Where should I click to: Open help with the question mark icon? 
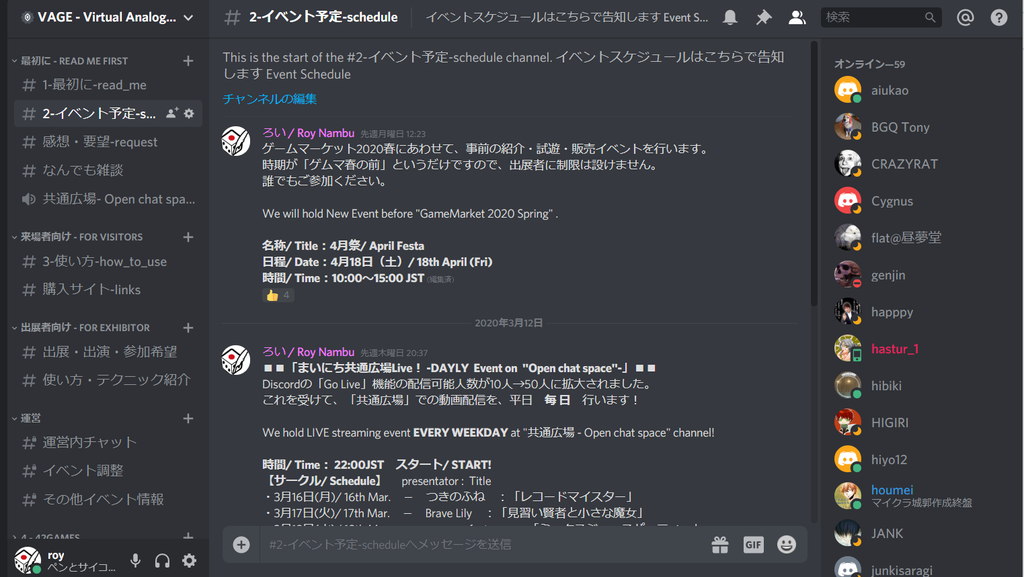(x=999, y=18)
